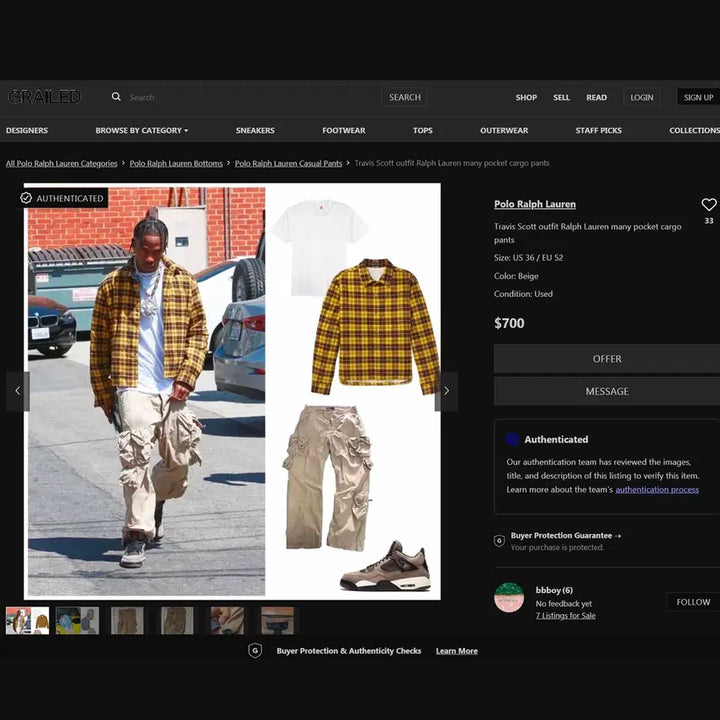This screenshot has height=720, width=720.
Task: Open the authentication process link
Action: point(657,489)
